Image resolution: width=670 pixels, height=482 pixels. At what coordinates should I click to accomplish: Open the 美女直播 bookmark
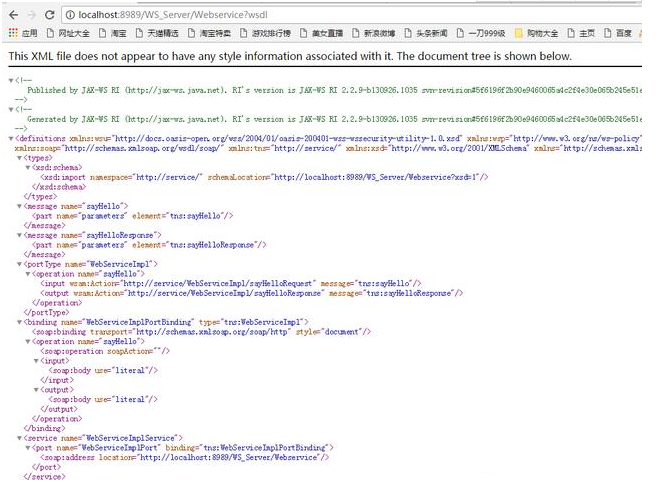321,33
